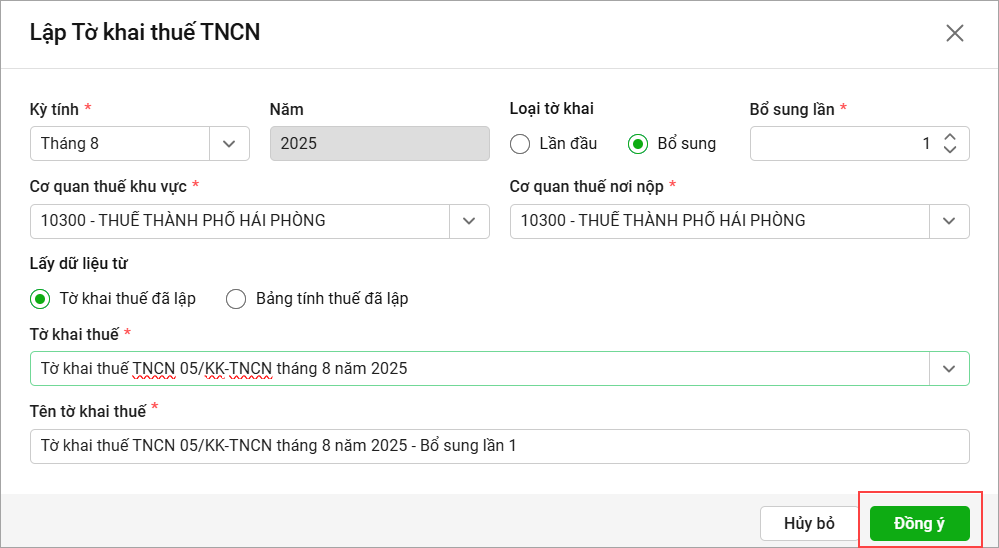Click the Tờ khai thuế selection field
The image size is (999, 548).
[x=480, y=368]
